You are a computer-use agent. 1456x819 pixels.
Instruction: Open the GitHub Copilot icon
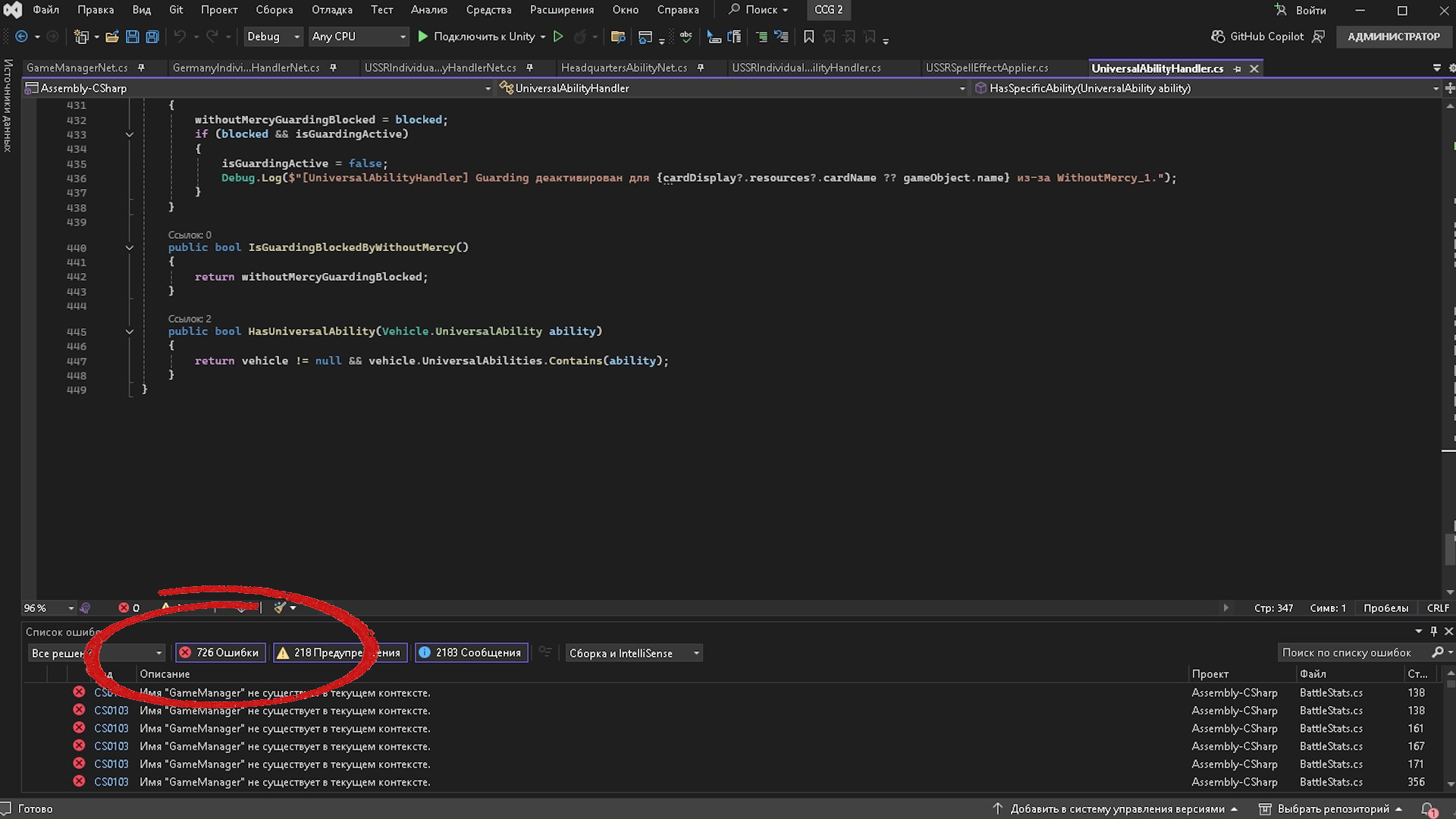click(x=1218, y=36)
